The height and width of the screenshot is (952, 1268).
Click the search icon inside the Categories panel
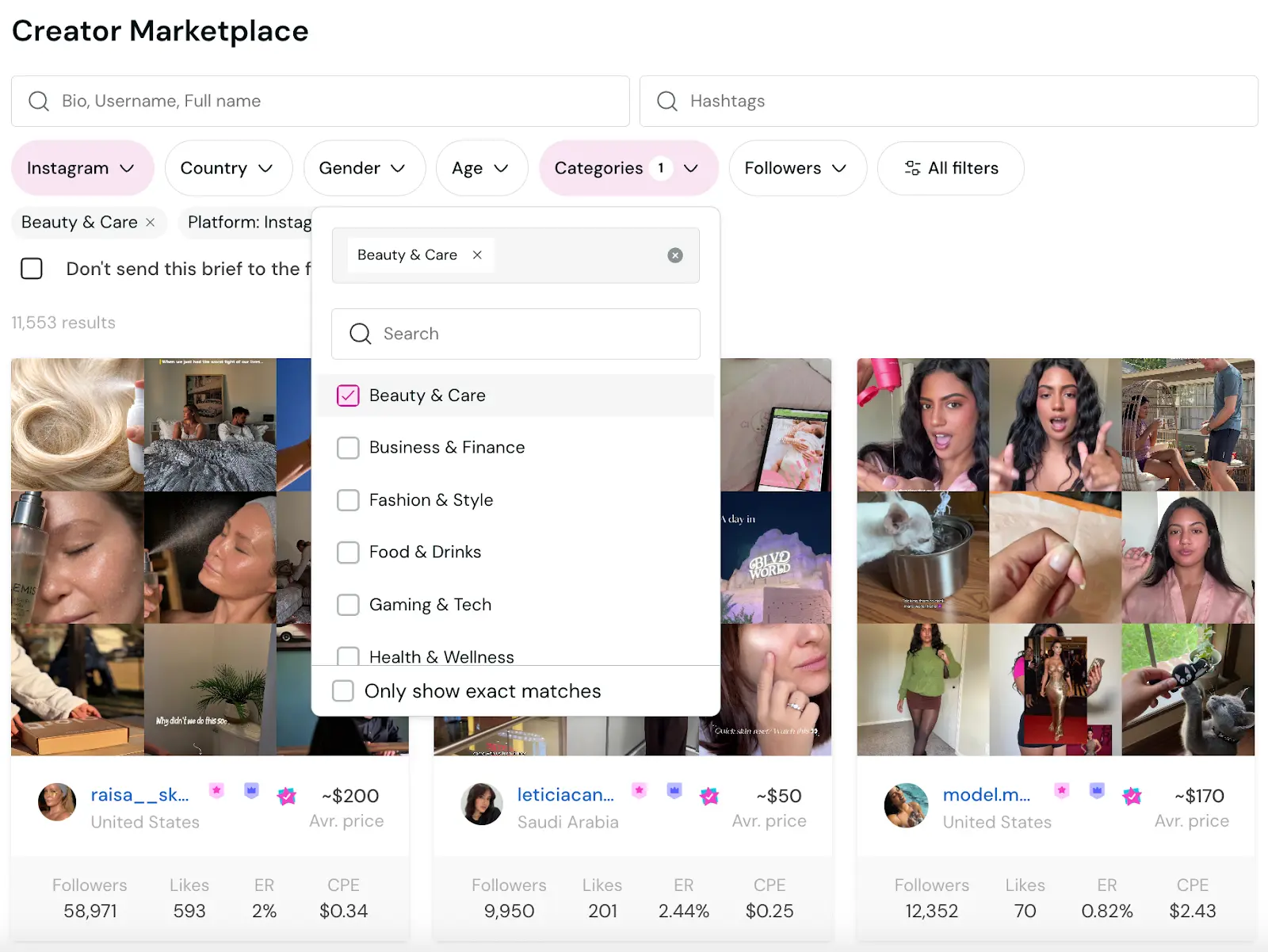[359, 334]
